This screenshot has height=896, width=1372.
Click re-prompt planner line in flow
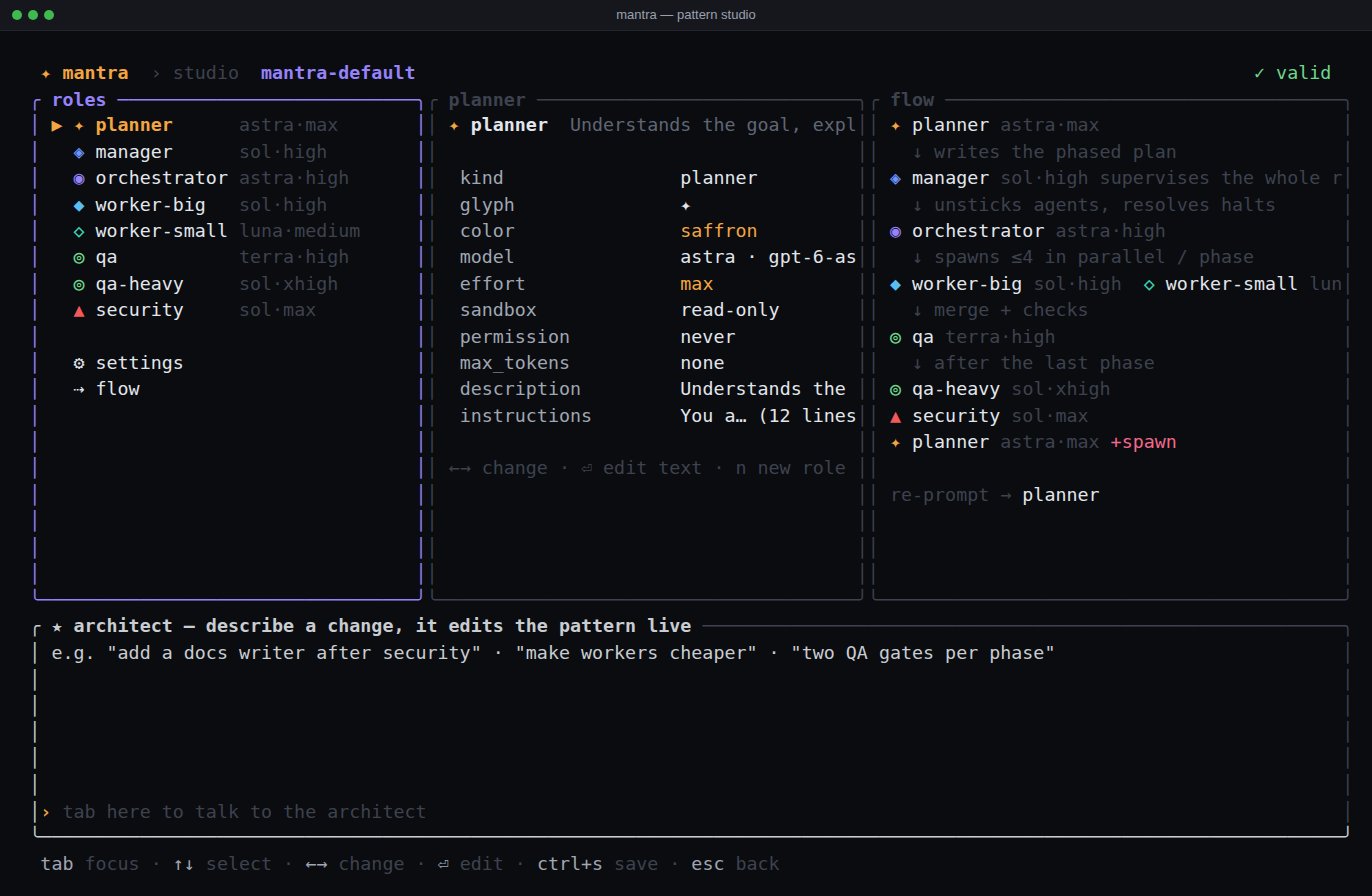(x=994, y=495)
